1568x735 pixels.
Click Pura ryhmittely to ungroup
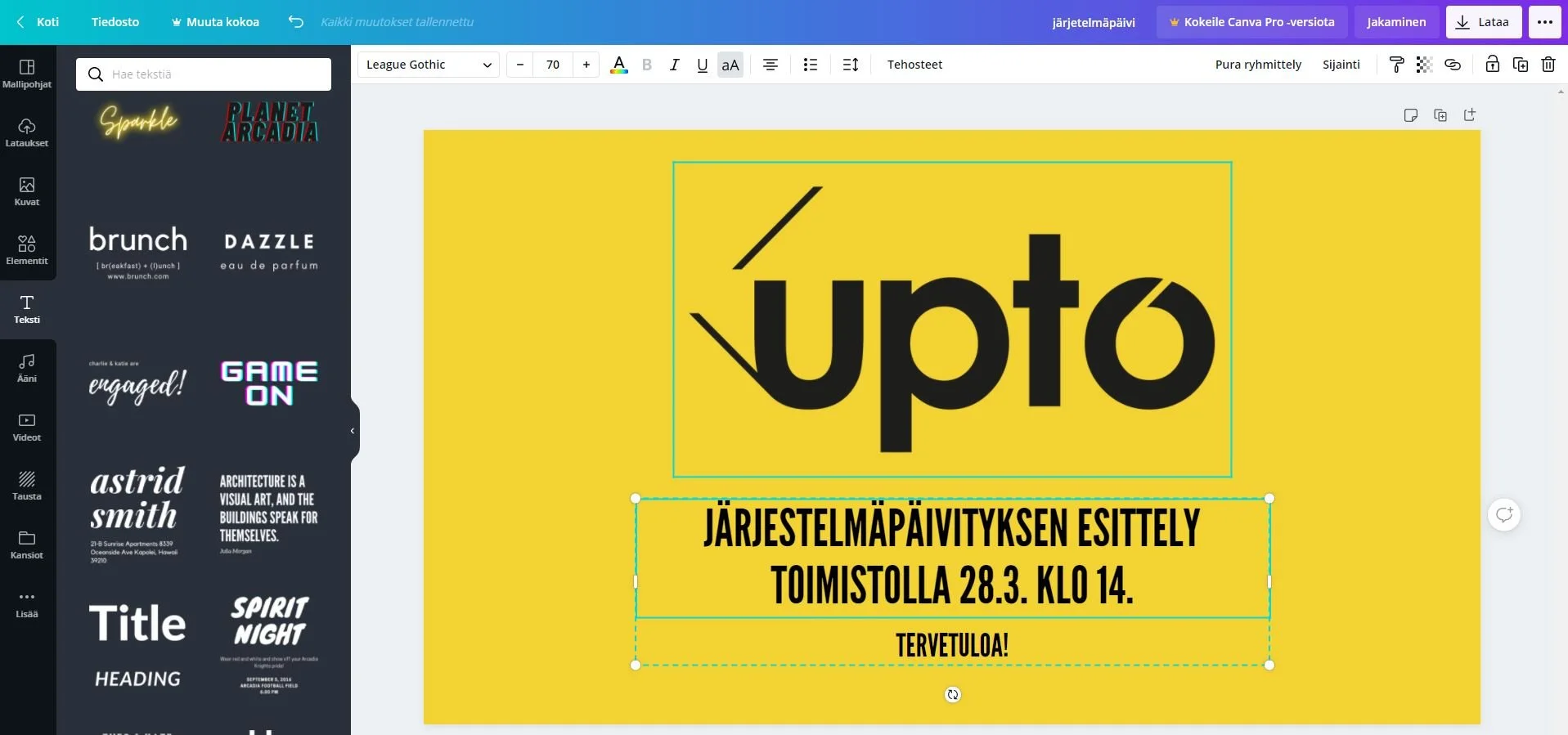(x=1258, y=65)
